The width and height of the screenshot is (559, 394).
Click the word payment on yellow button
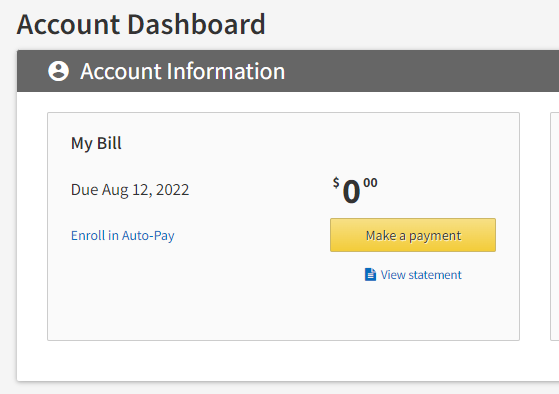(435, 236)
